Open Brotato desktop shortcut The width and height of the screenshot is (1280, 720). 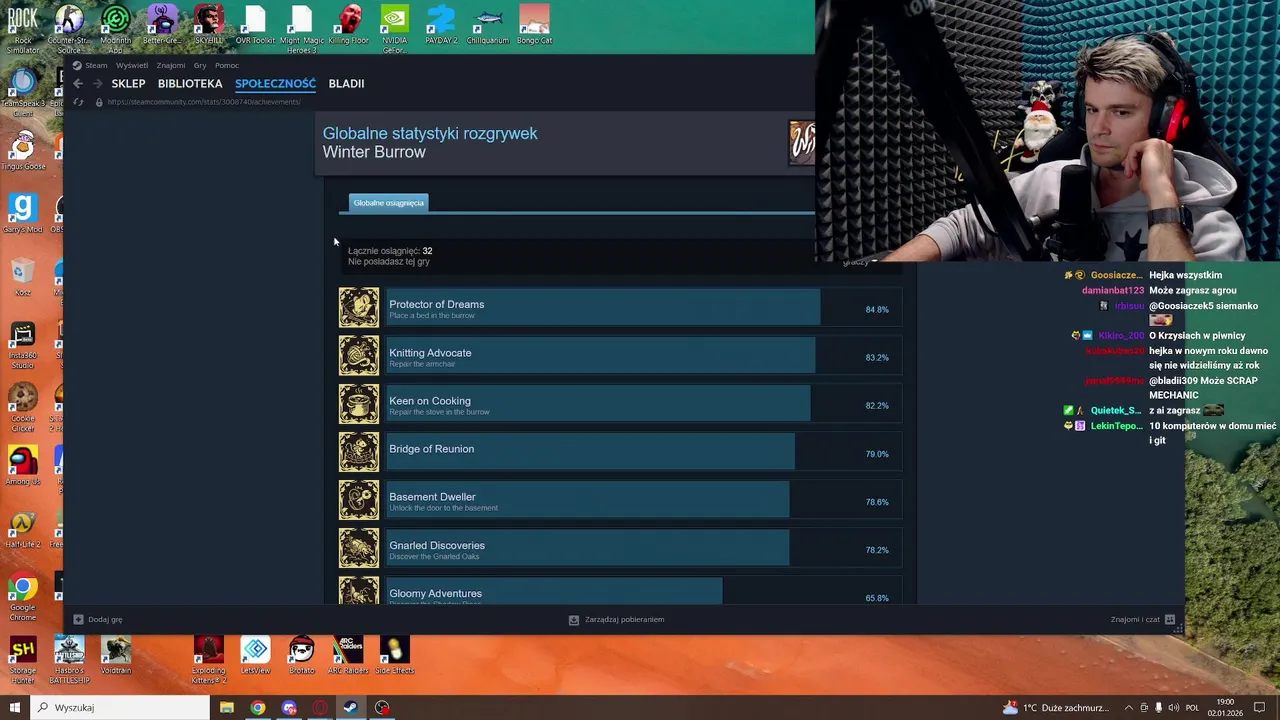pyautogui.click(x=301, y=656)
